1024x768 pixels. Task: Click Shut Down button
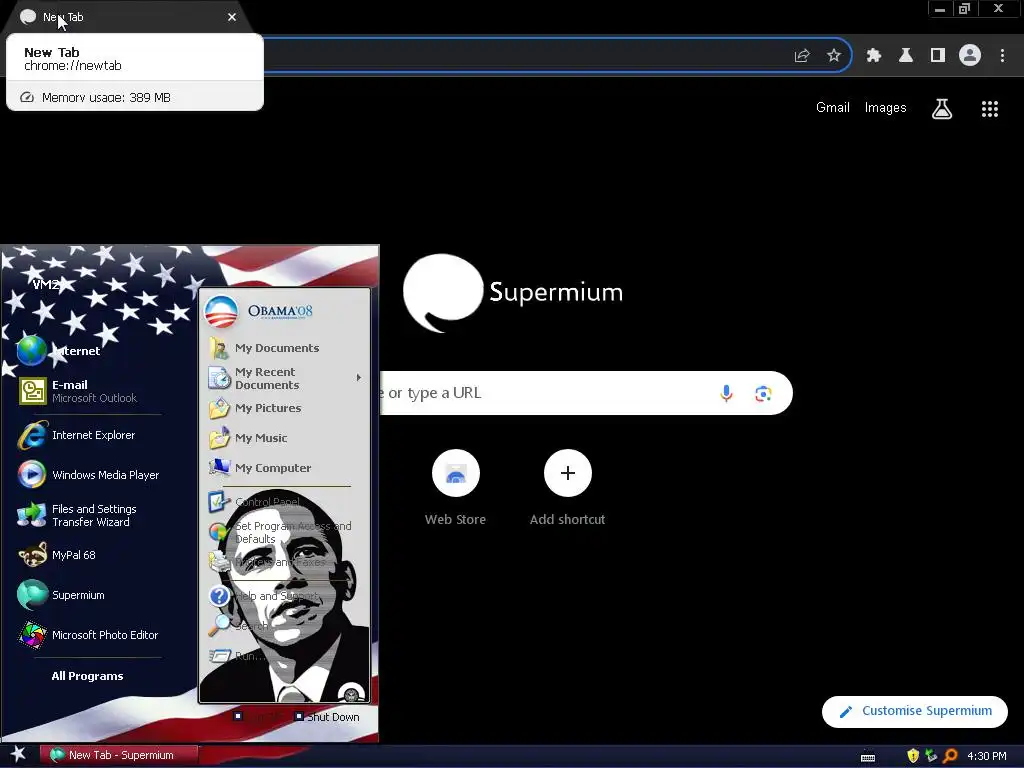click(x=327, y=717)
